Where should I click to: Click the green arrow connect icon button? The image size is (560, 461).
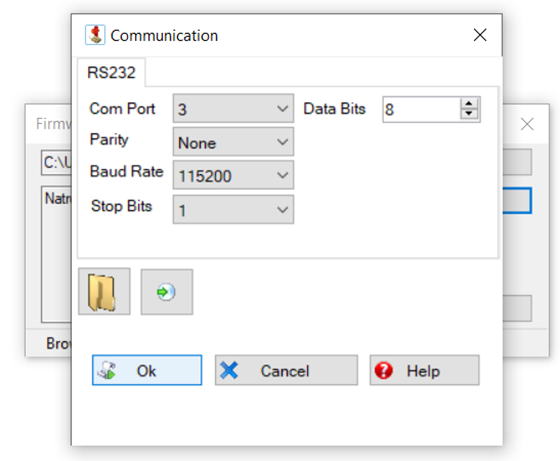click(167, 292)
